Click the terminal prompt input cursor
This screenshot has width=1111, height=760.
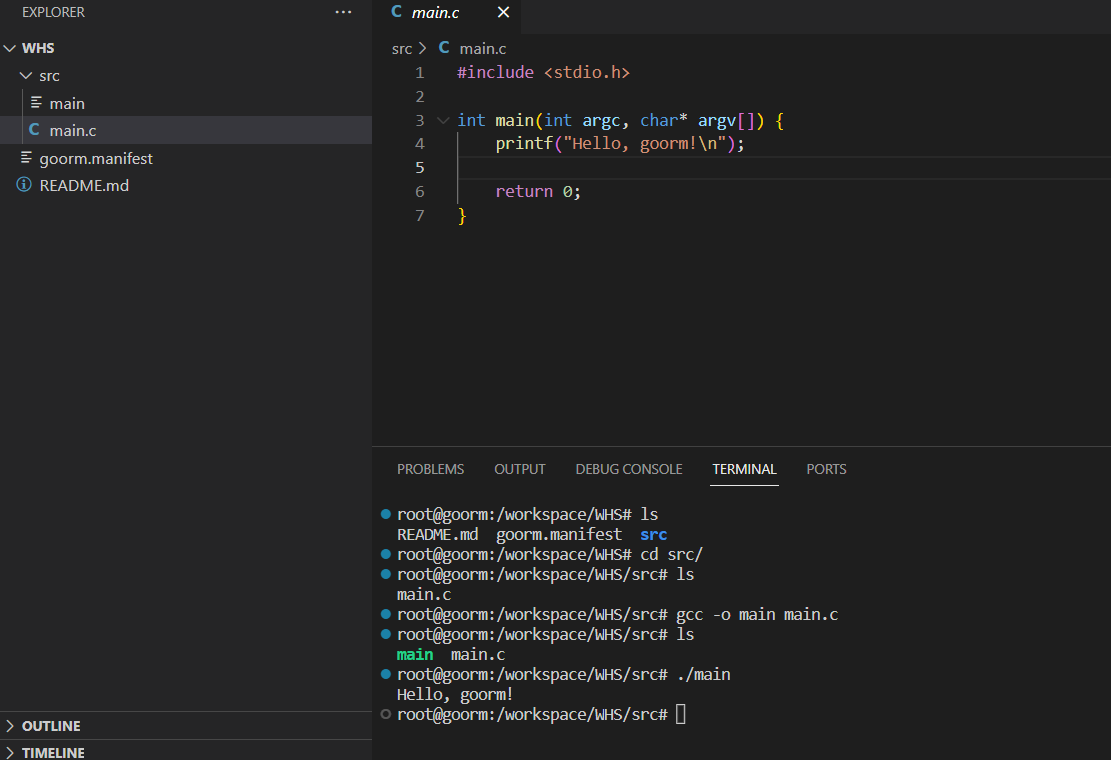pyautogui.click(x=681, y=714)
